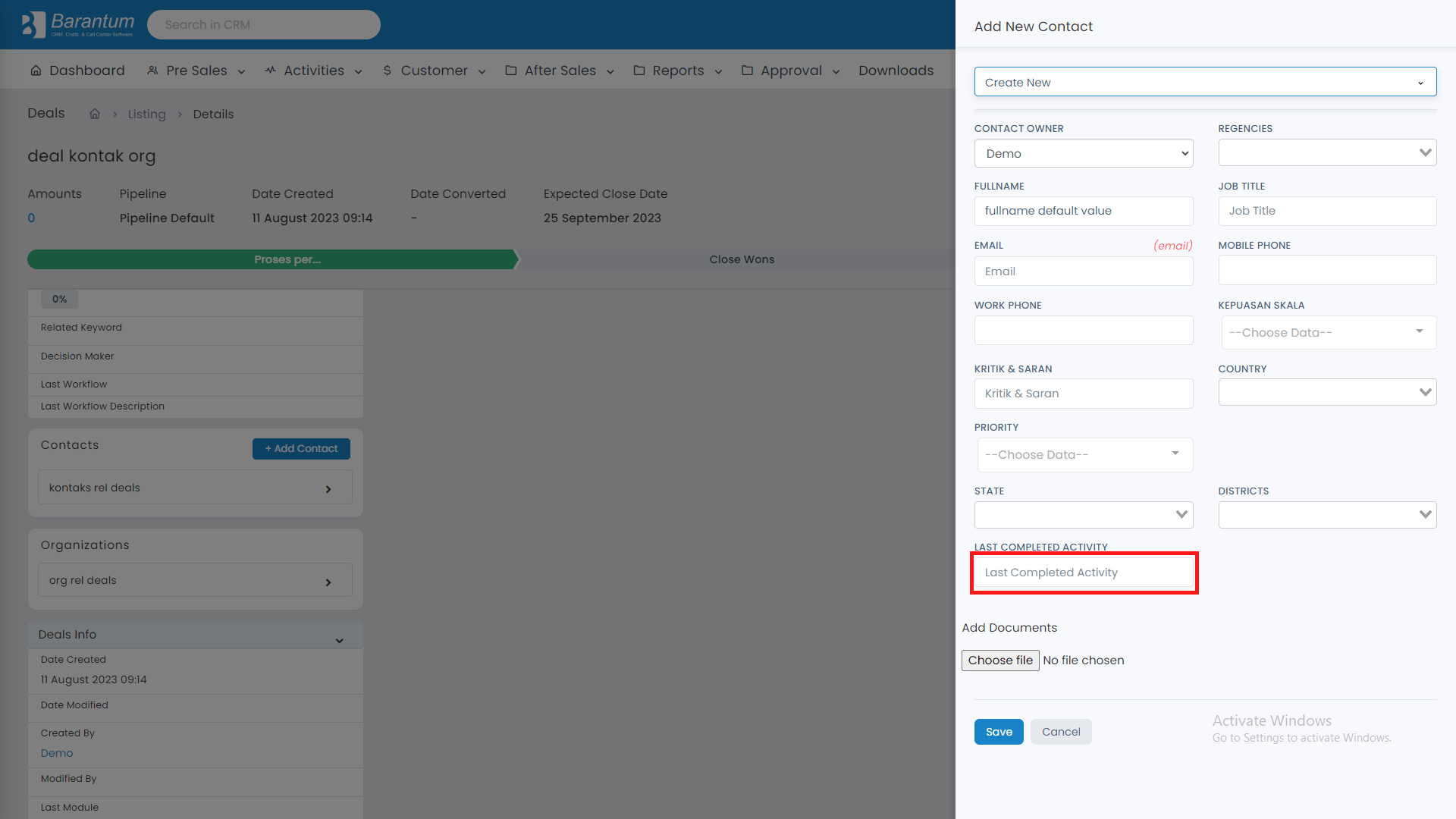Open the After Sales menu
This screenshot has height=819, width=1456.
(560, 71)
